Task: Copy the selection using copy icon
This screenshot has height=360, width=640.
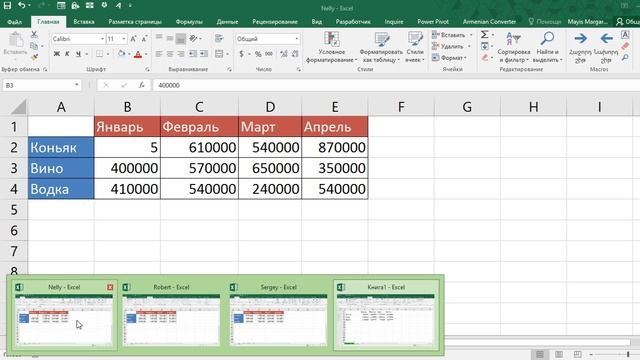Action: click(x=34, y=46)
